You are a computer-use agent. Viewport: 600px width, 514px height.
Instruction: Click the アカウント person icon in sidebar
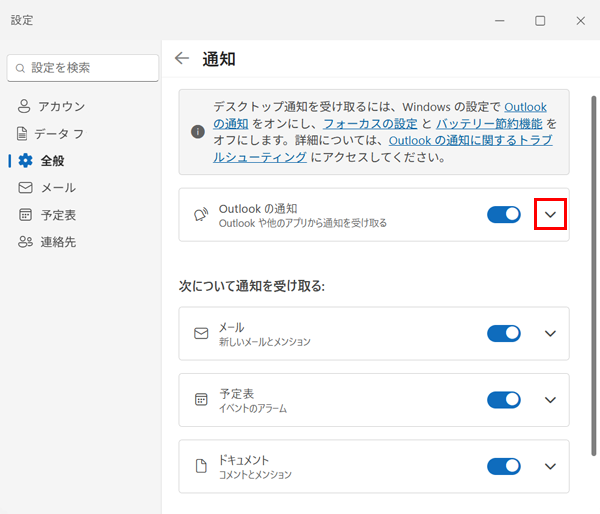click(24, 106)
